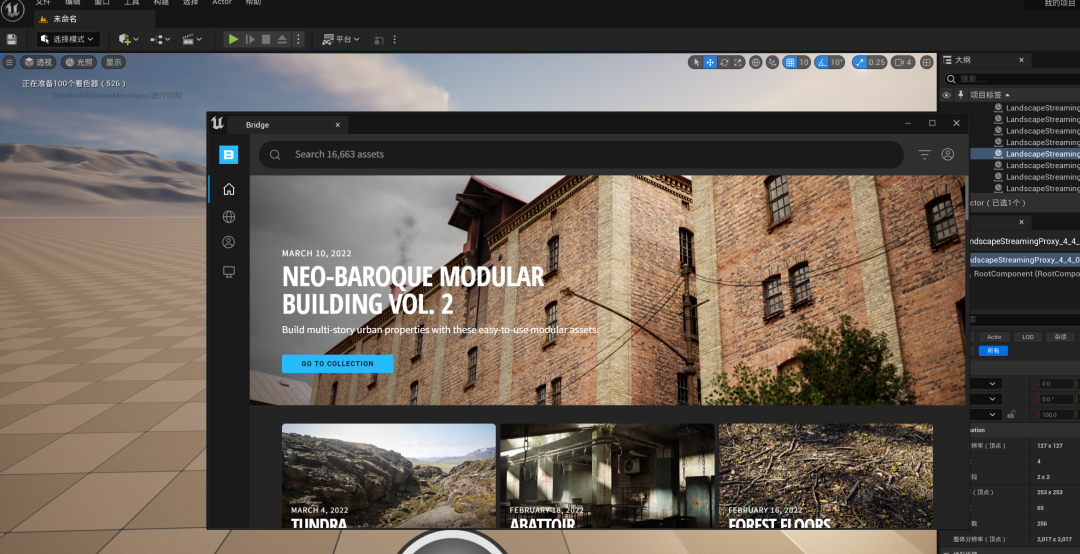Activate the Scale tool in viewport toolbar
Screen dimensions: 1080x554
click(738, 62)
